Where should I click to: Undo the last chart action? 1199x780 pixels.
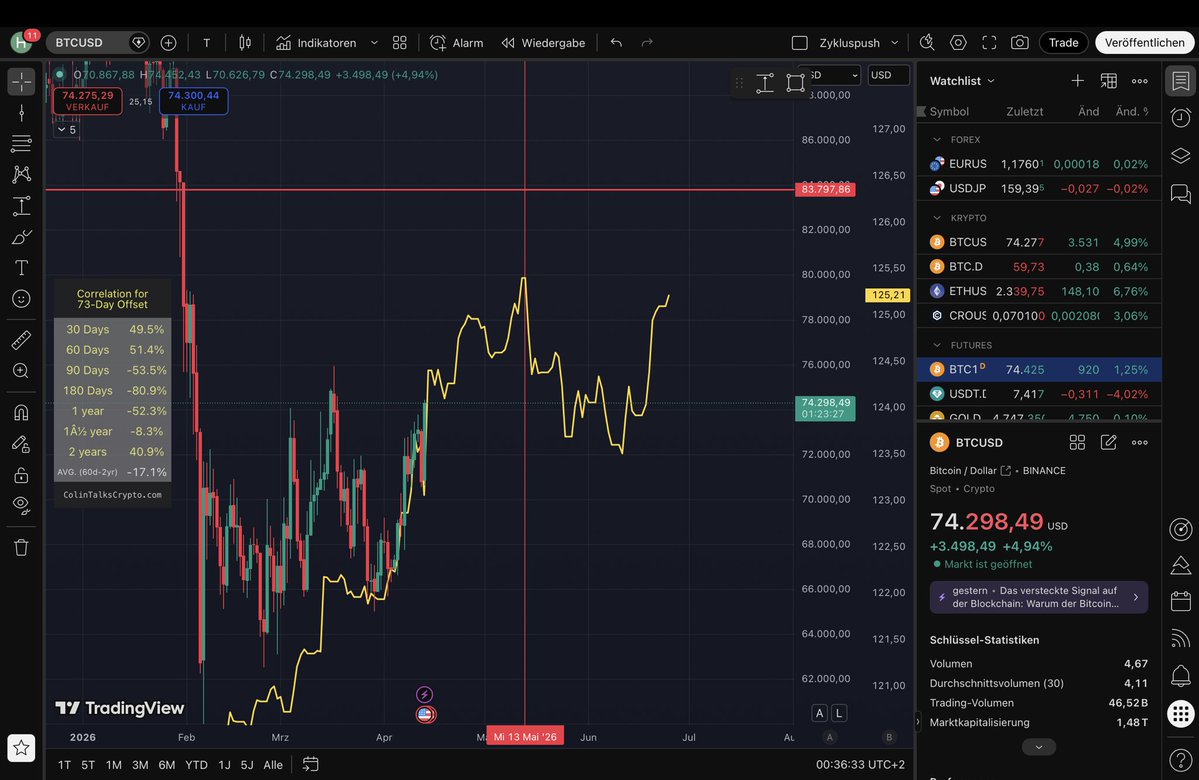pos(616,43)
